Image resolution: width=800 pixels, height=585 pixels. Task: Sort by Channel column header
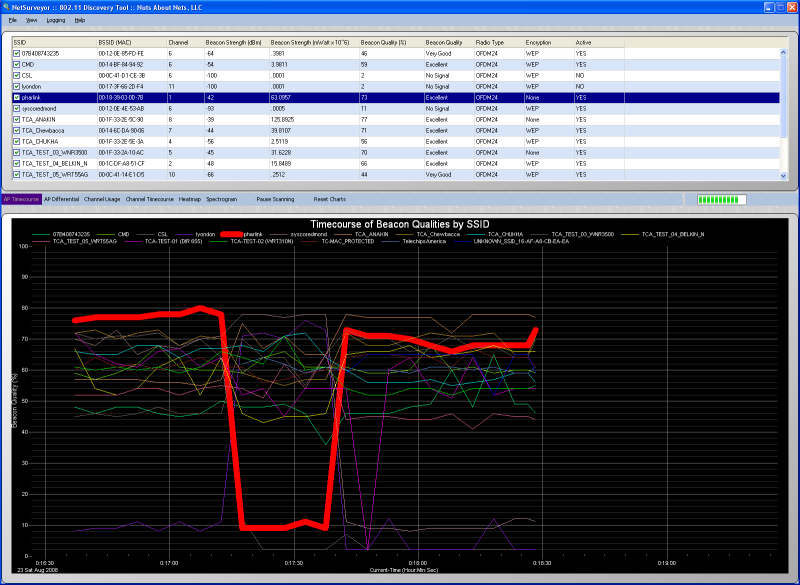pos(185,42)
